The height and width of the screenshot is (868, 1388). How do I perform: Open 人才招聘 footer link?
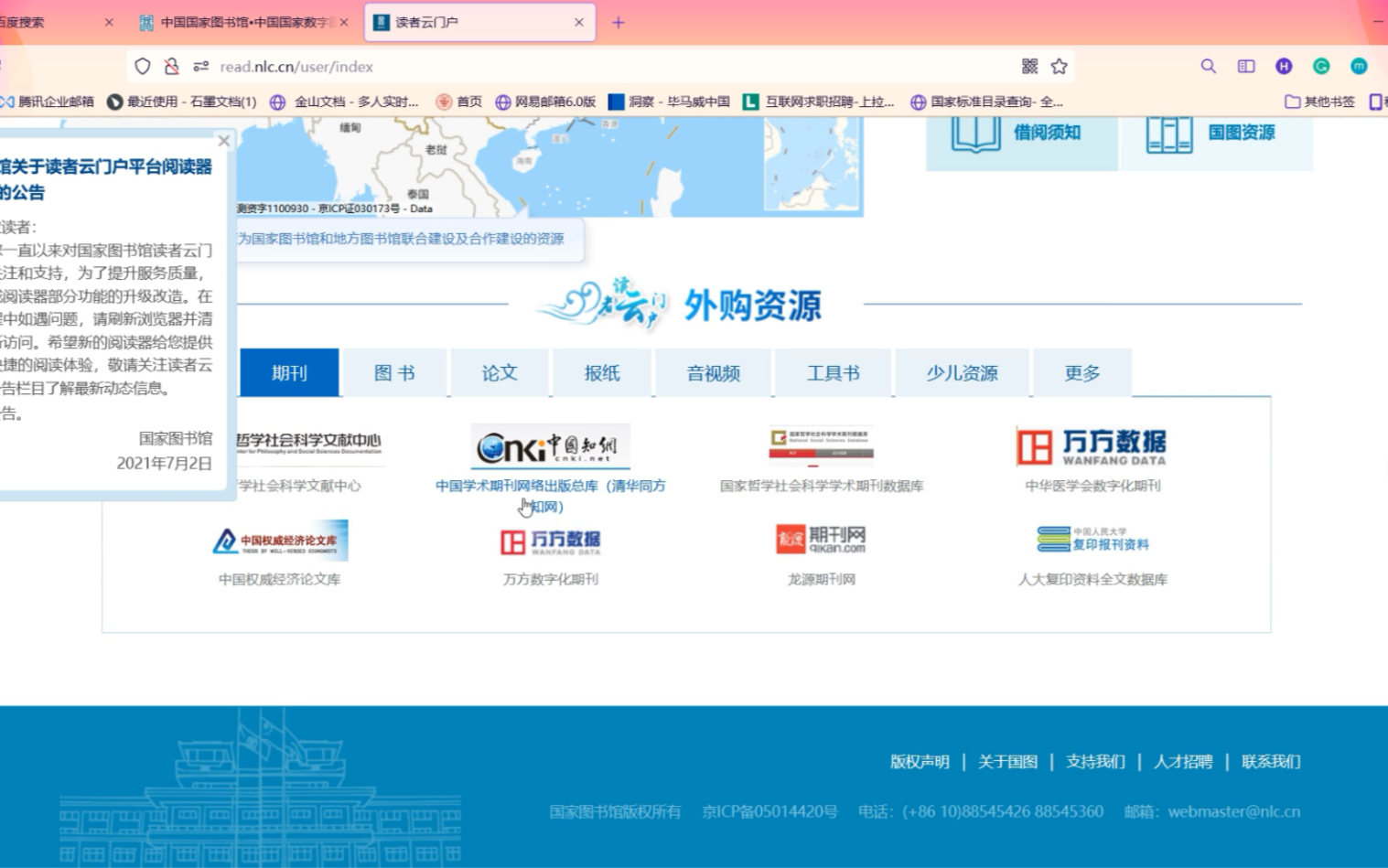click(x=1182, y=761)
